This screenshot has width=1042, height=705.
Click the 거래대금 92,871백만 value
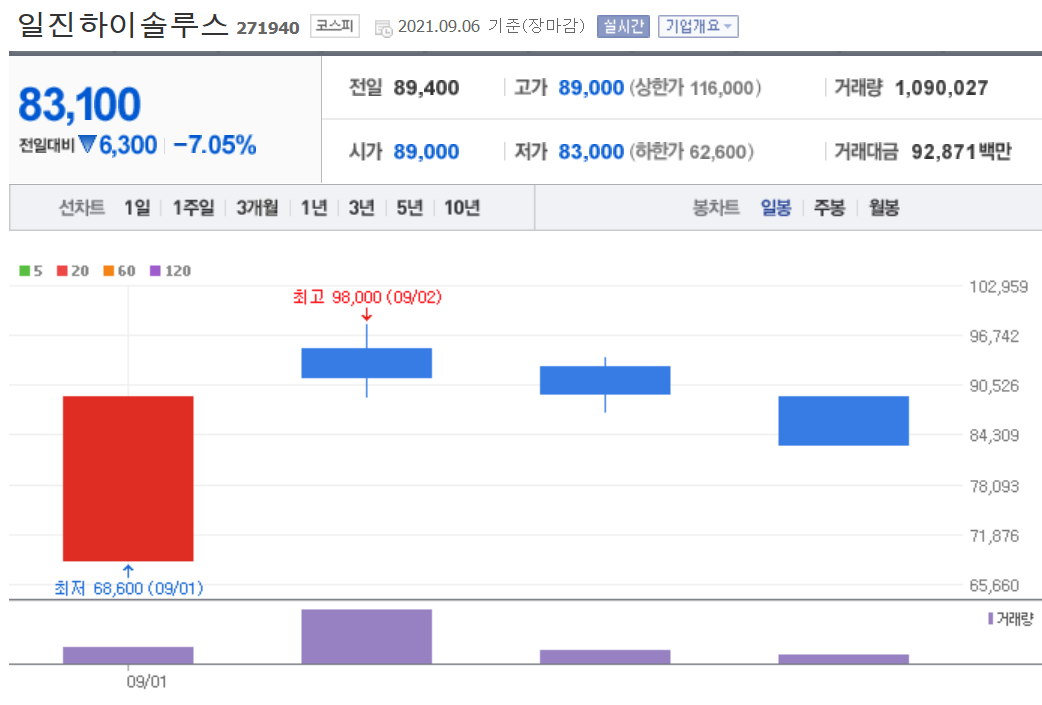tap(961, 151)
